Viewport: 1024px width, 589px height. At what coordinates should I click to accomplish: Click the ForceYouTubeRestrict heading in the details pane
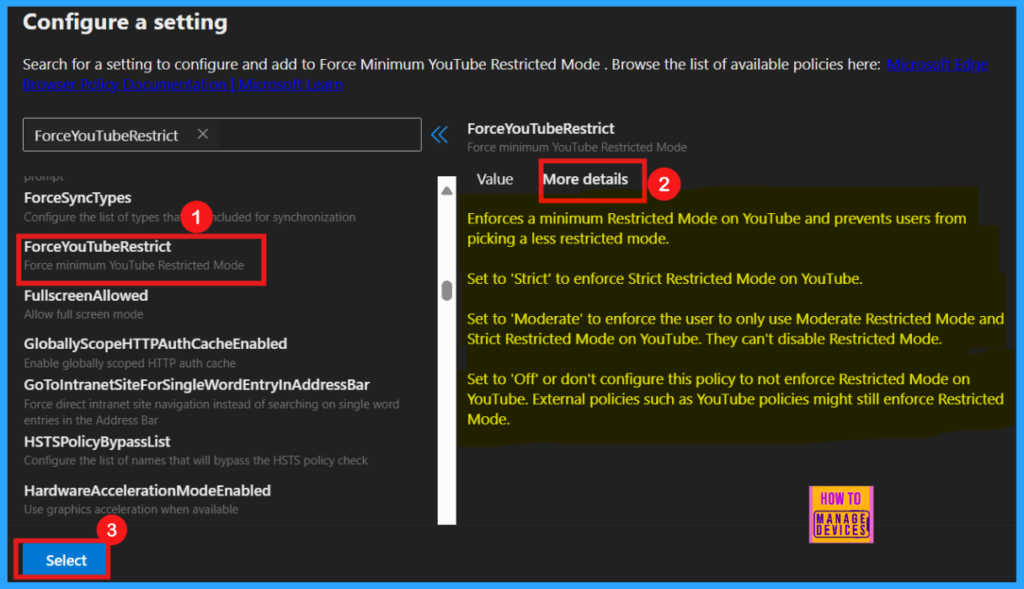(541, 129)
